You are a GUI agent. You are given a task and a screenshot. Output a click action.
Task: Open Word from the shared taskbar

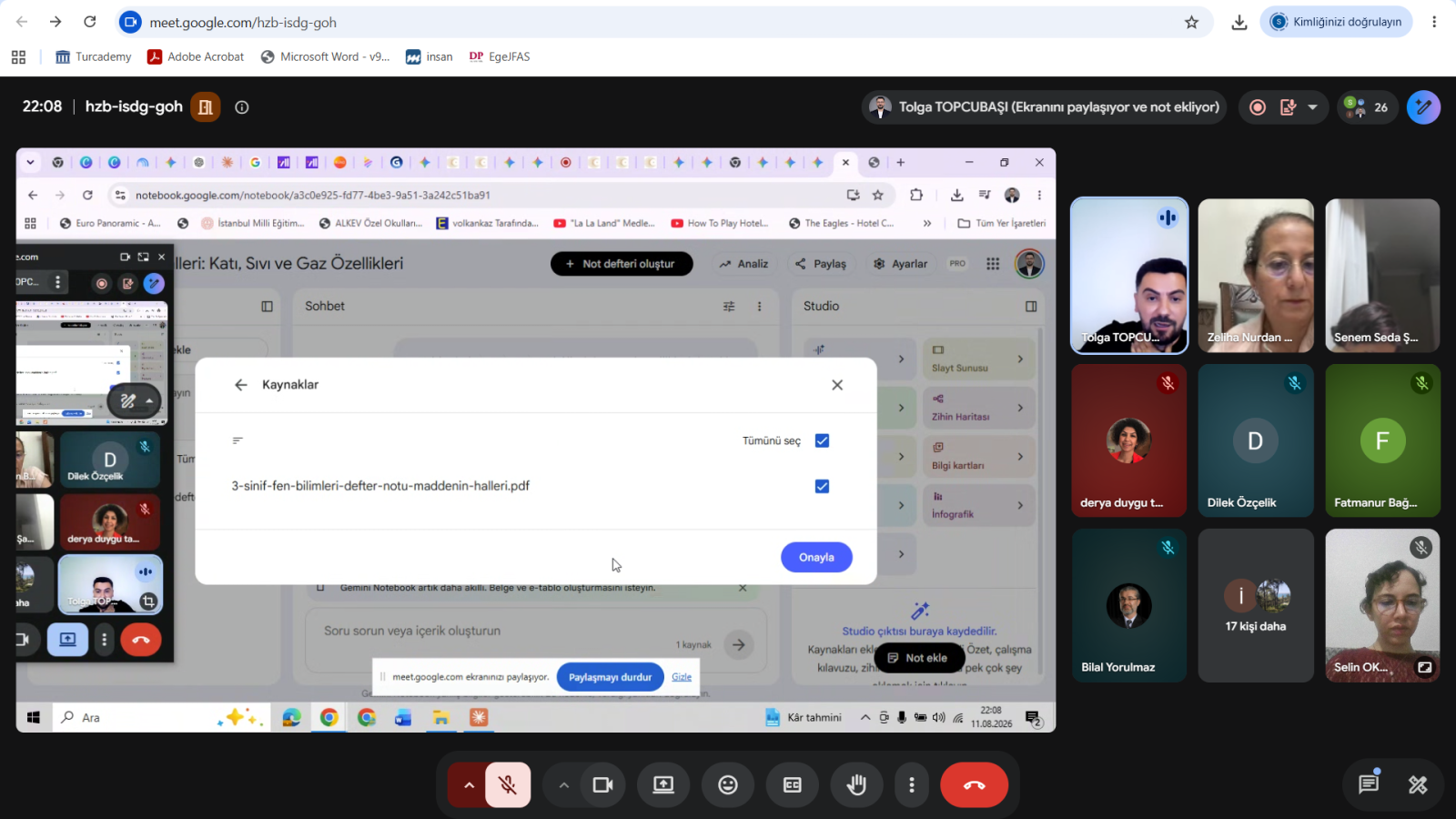click(403, 718)
